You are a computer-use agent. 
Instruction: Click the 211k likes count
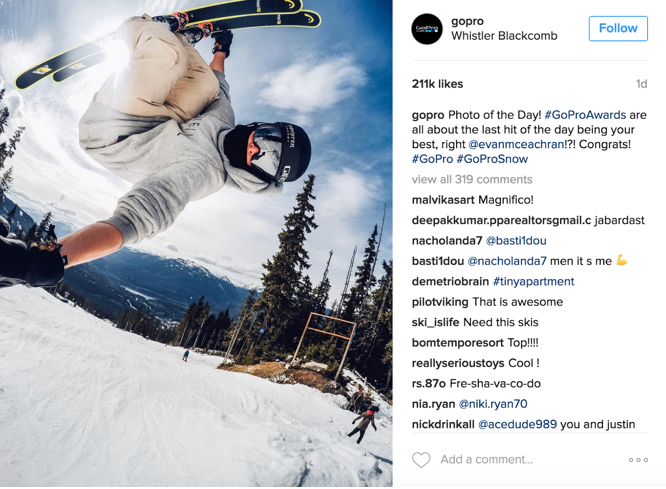437,84
